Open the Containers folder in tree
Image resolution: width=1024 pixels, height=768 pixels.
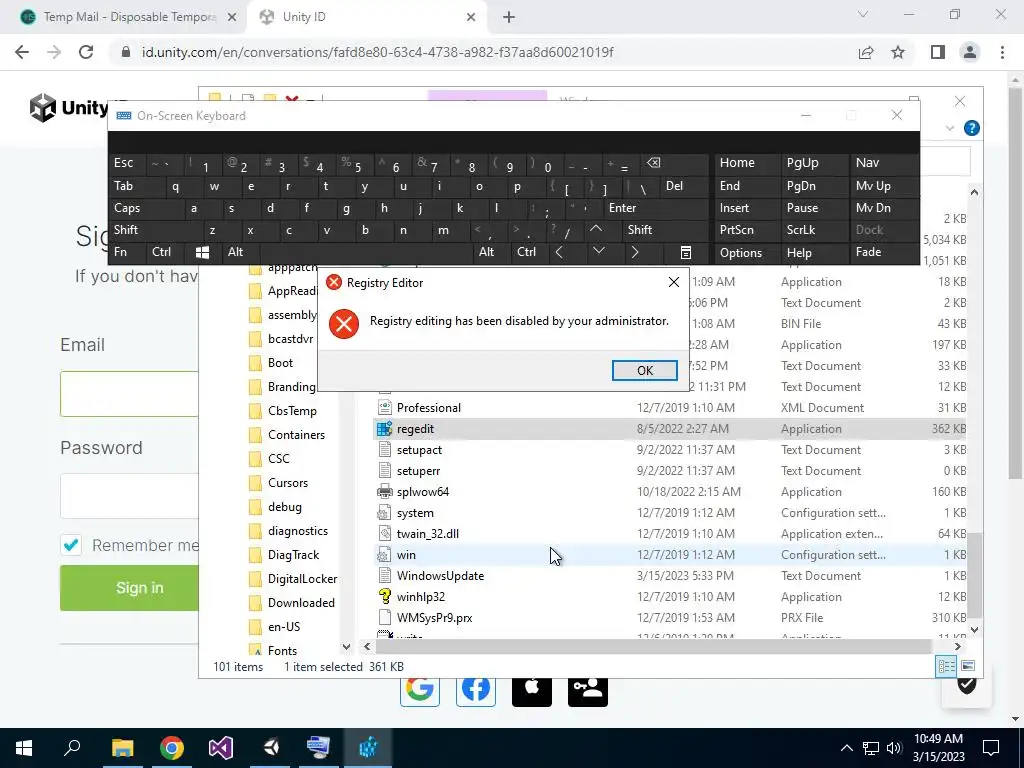[296, 435]
